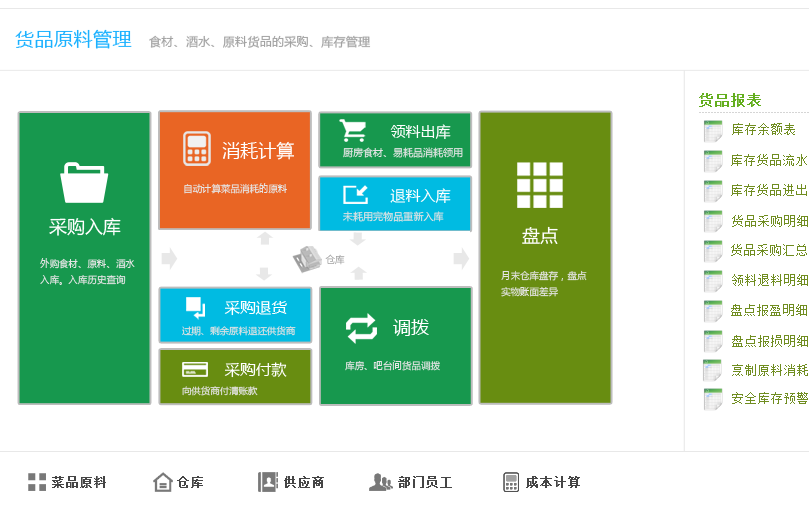This screenshot has height=531, width=809.
Task: Click the 菜品原料 grid icon at bottom
Action: pyautogui.click(x=37, y=482)
